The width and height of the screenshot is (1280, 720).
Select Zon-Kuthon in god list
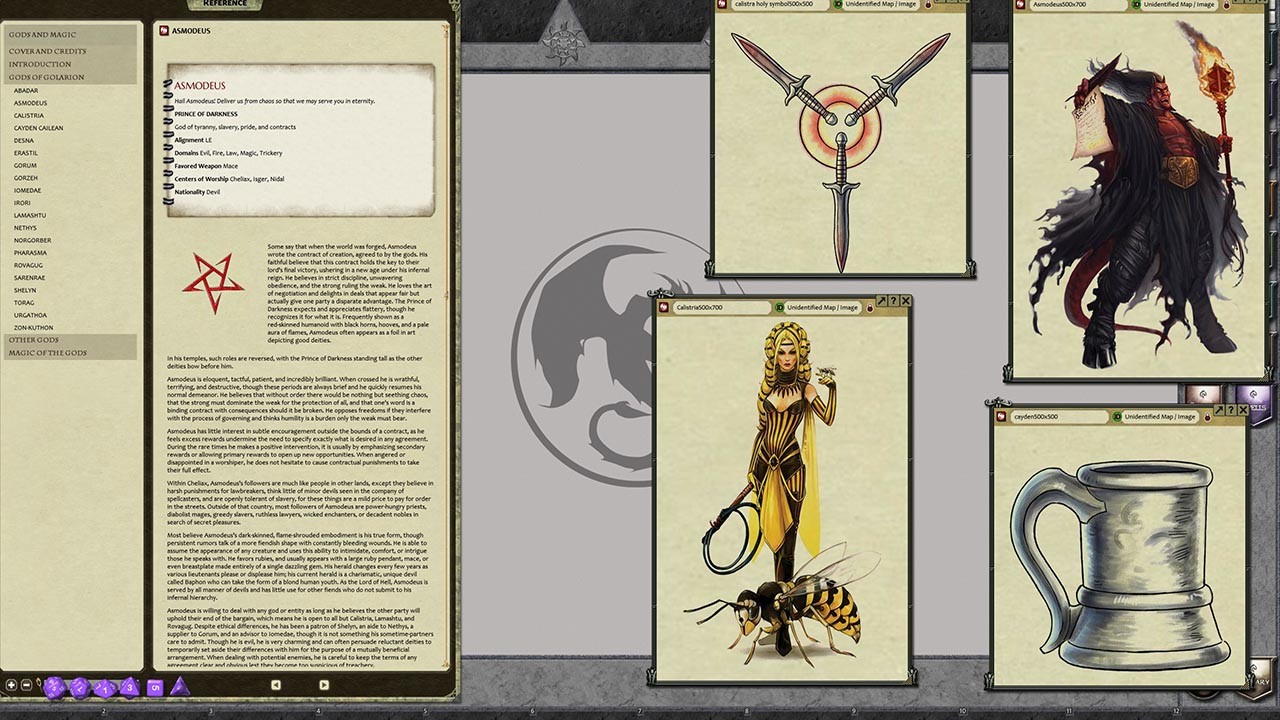click(33, 328)
